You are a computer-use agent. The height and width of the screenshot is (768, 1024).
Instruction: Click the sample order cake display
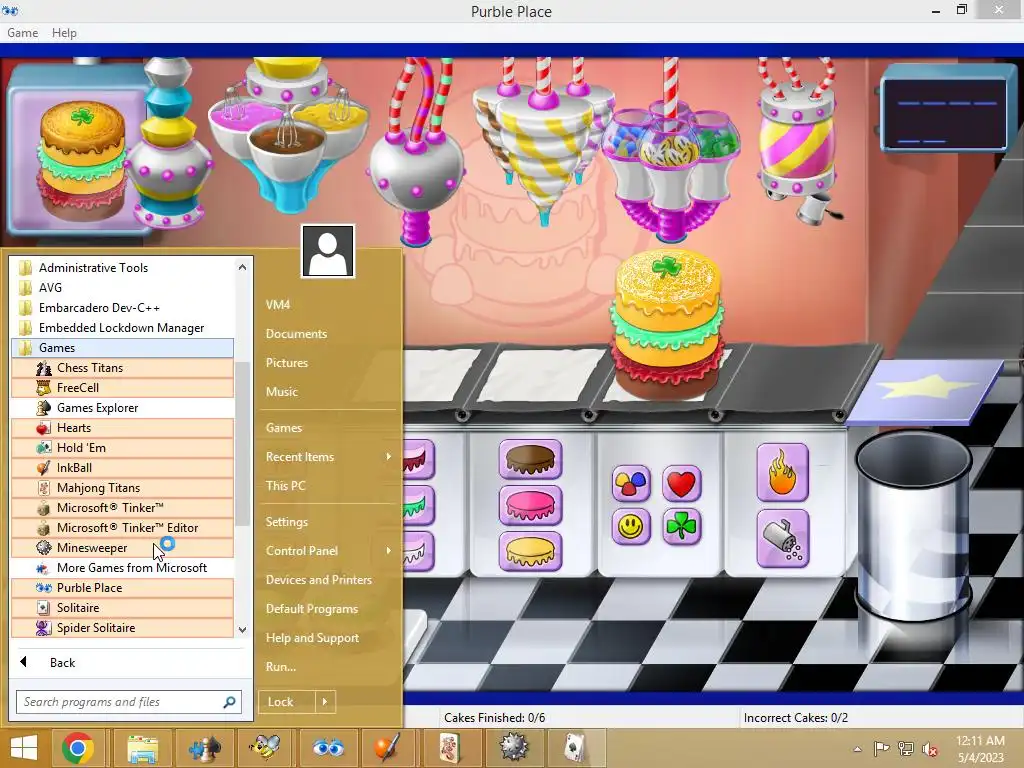pos(82,161)
